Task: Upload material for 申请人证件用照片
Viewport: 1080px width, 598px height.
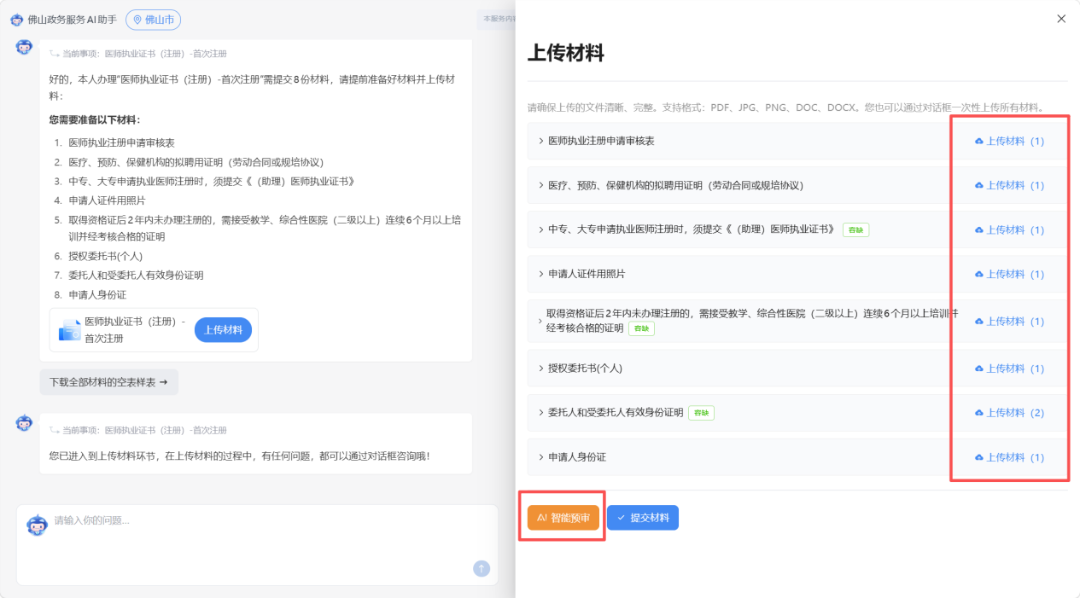Action: (1009, 274)
